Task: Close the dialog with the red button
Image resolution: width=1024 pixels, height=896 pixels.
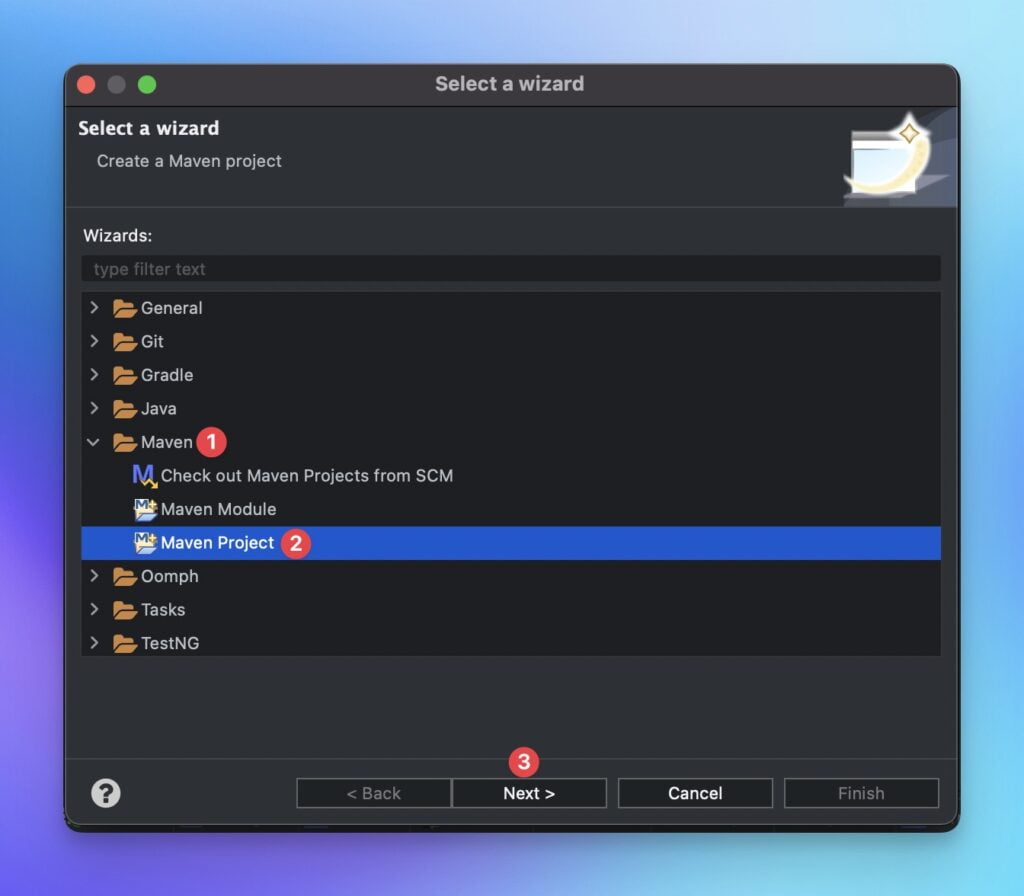Action: click(86, 84)
